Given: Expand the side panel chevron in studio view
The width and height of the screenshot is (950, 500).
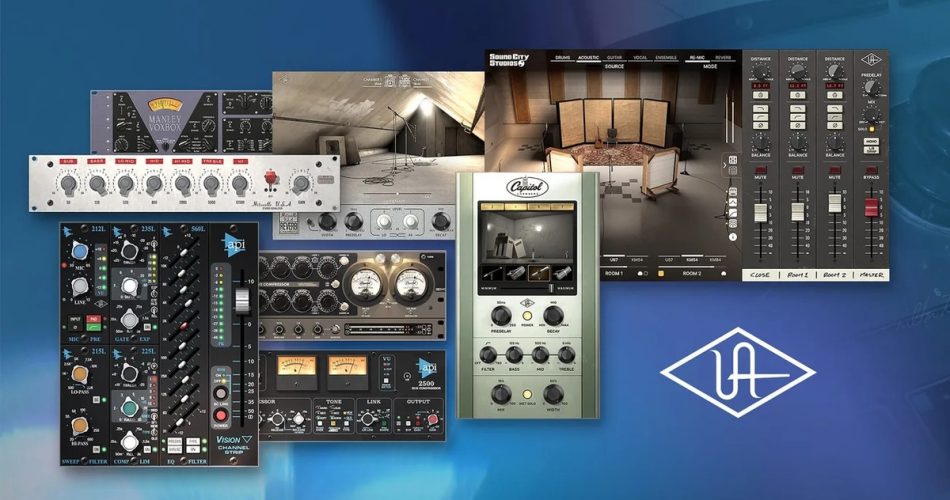Looking at the screenshot, I should coord(723,164).
